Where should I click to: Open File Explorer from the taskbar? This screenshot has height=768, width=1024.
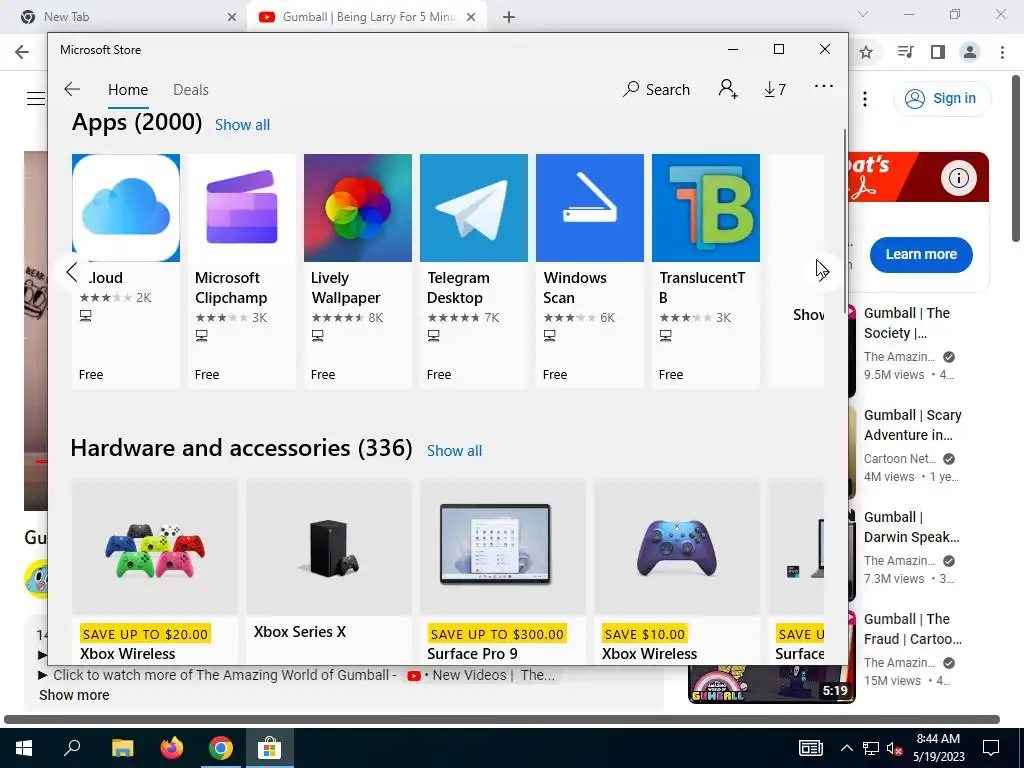pyautogui.click(x=122, y=748)
